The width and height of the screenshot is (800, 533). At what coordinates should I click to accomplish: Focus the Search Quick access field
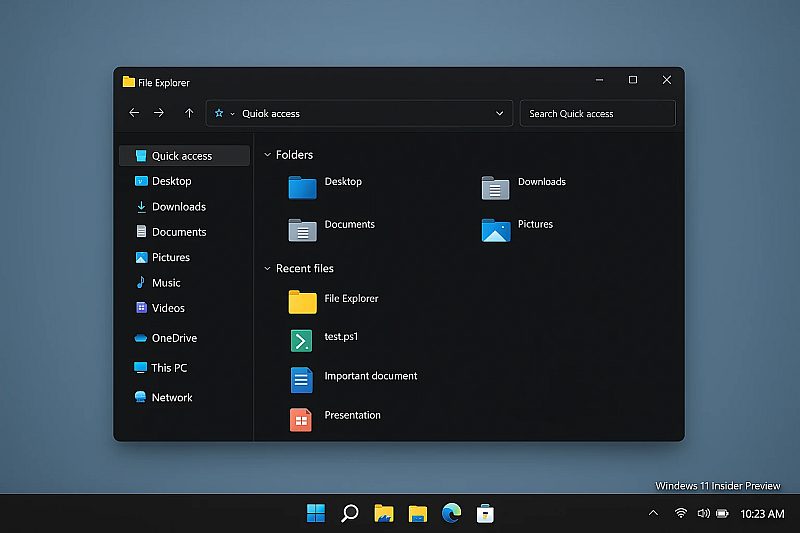pyautogui.click(x=597, y=113)
